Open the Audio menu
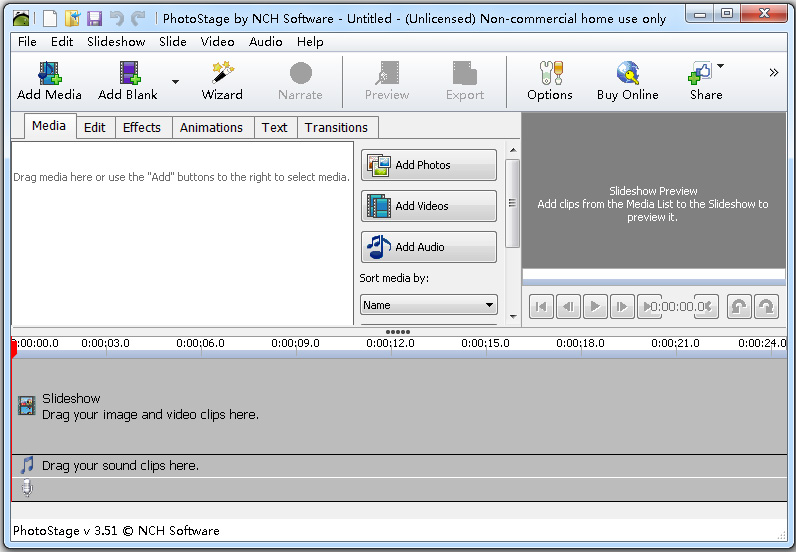 click(x=266, y=42)
